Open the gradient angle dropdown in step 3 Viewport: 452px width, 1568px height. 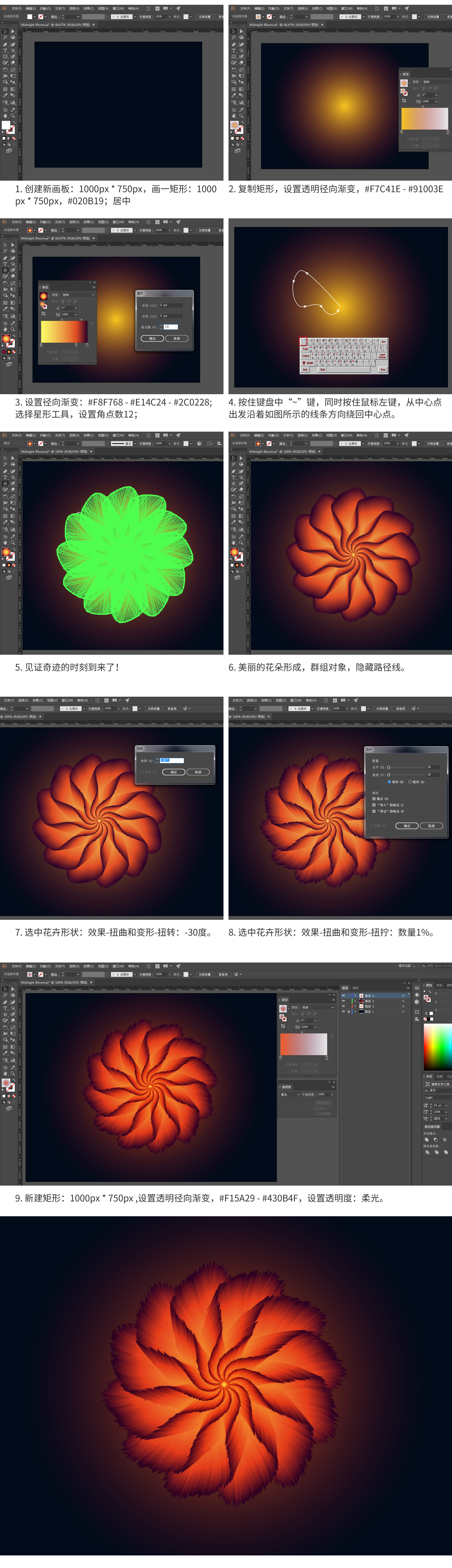pyautogui.click(x=76, y=308)
